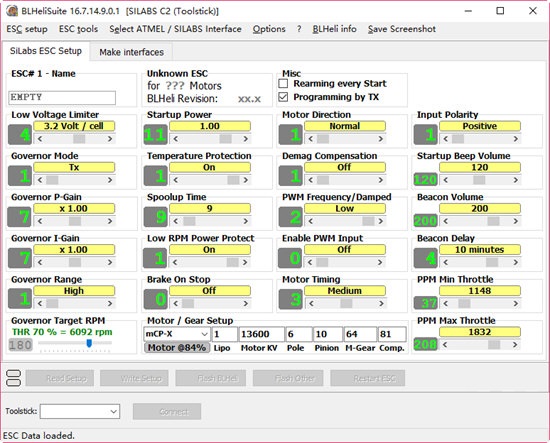Click right arrow on Spoolup Time scrollbar

[x=245, y=221]
